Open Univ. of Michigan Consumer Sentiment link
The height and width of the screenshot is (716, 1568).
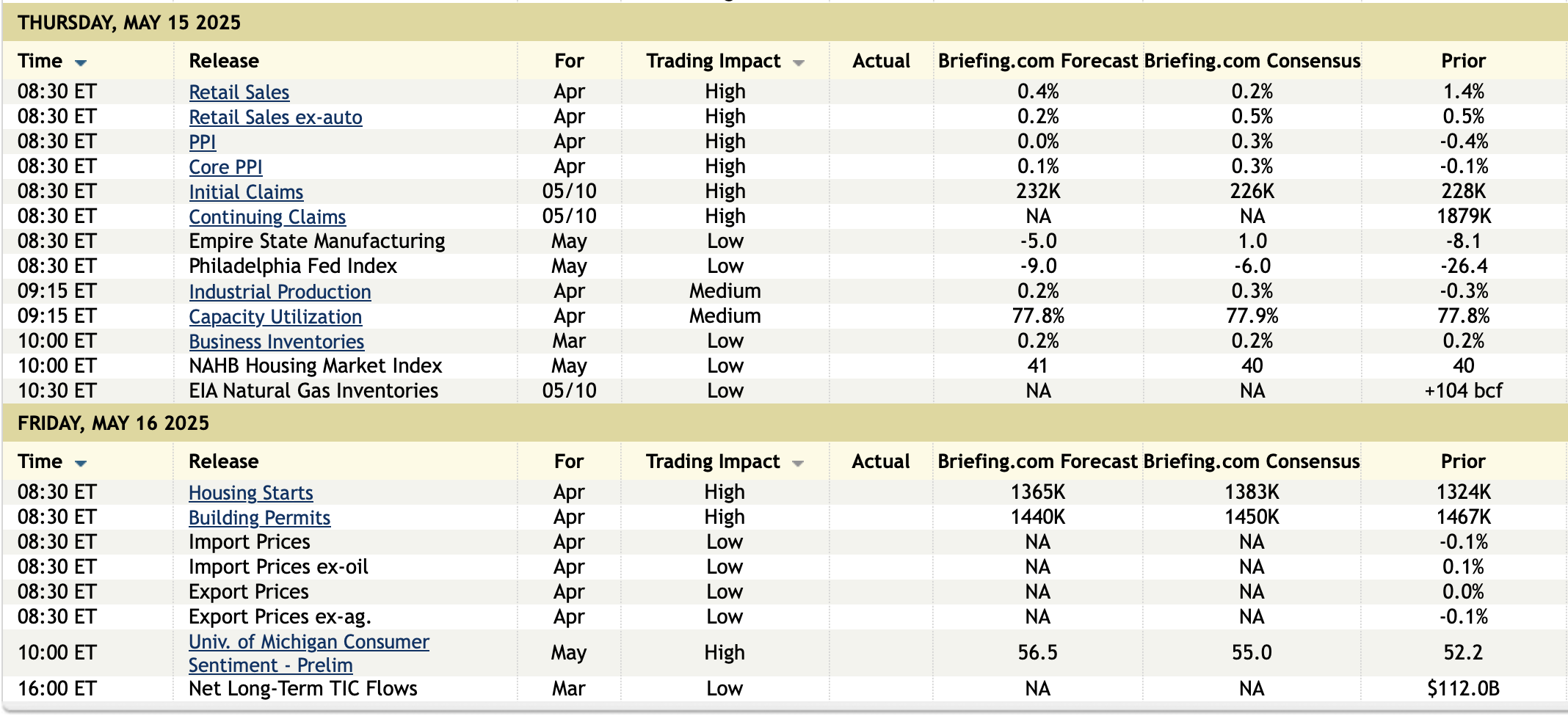click(x=308, y=643)
